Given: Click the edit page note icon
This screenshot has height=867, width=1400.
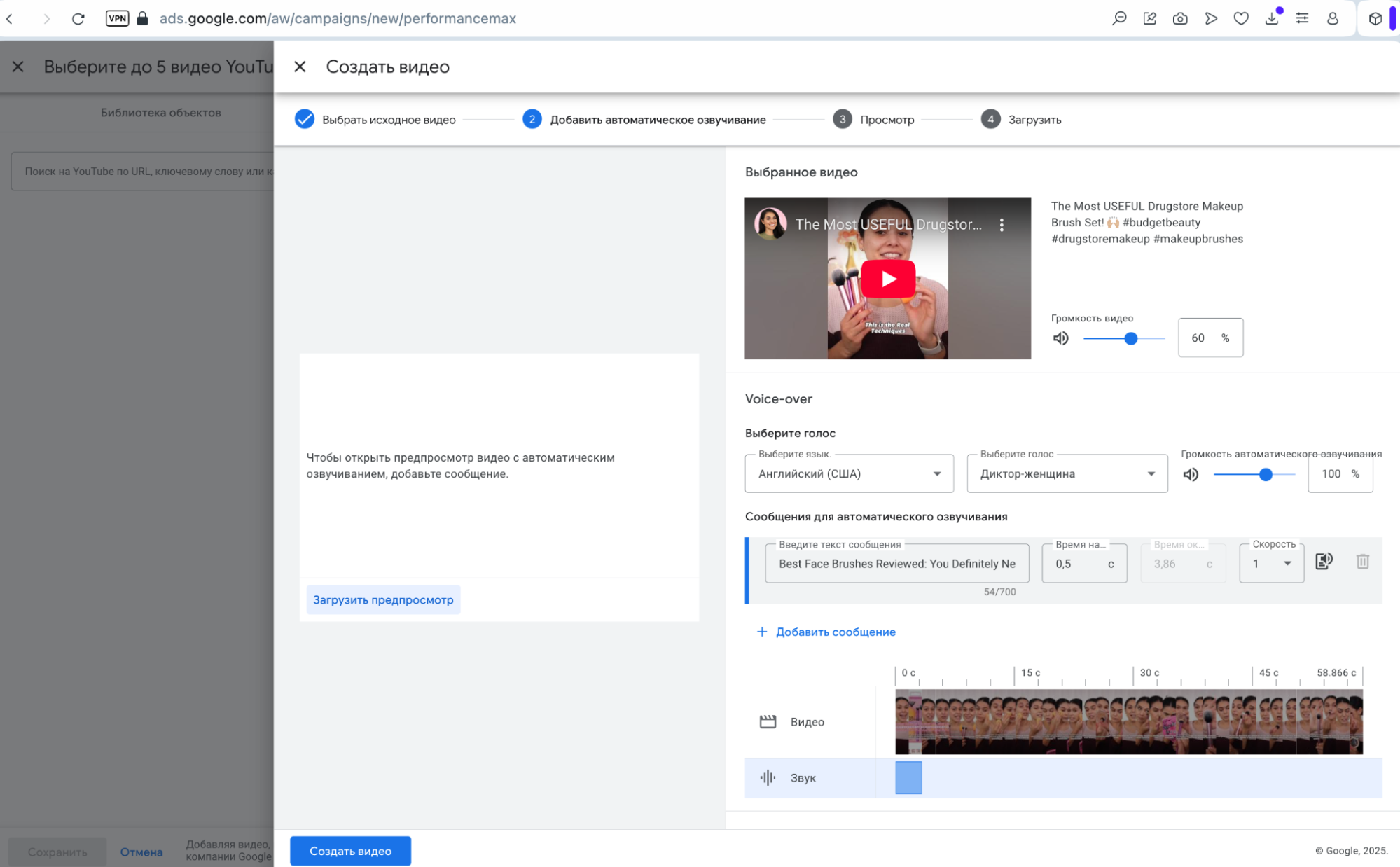Looking at the screenshot, I should point(1149,18).
